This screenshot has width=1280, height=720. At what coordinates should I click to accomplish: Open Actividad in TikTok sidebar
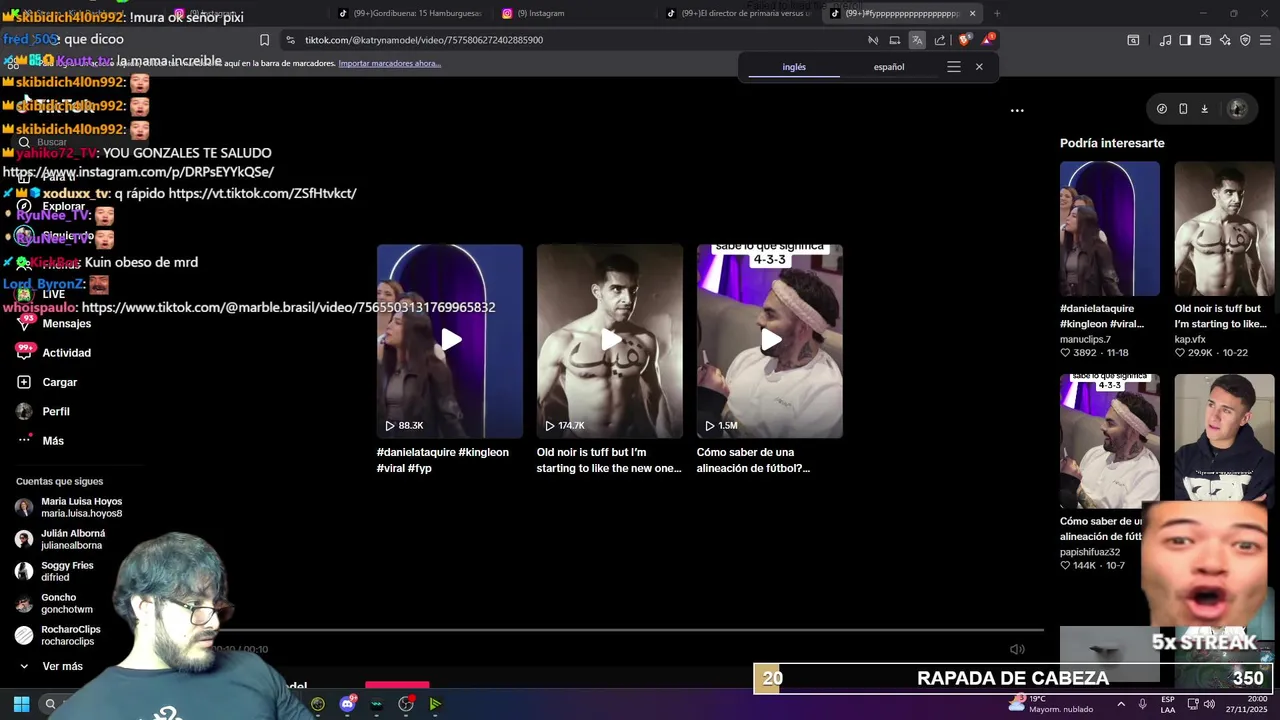pyautogui.click(x=54, y=353)
